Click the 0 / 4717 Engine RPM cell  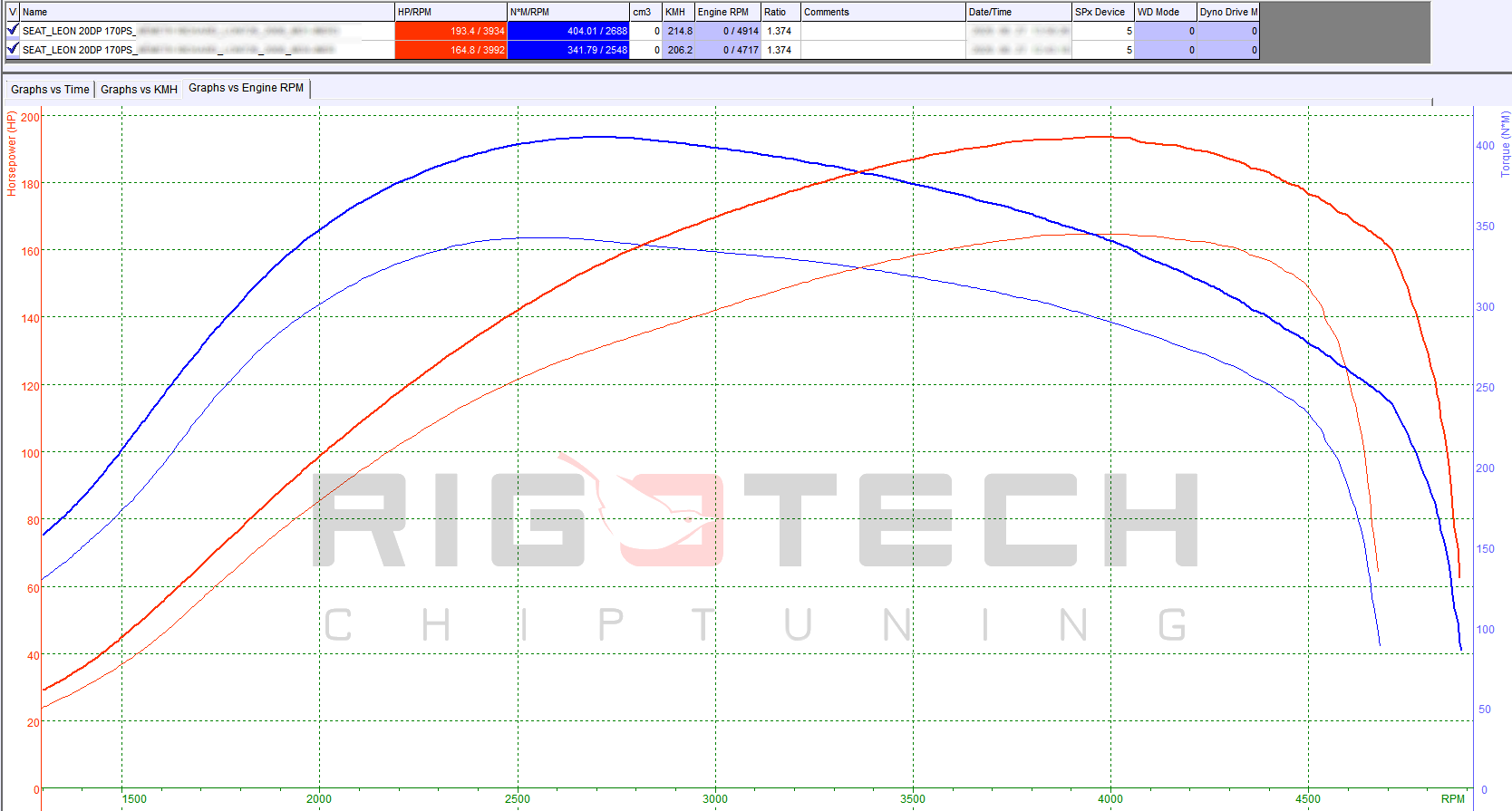[x=728, y=50]
